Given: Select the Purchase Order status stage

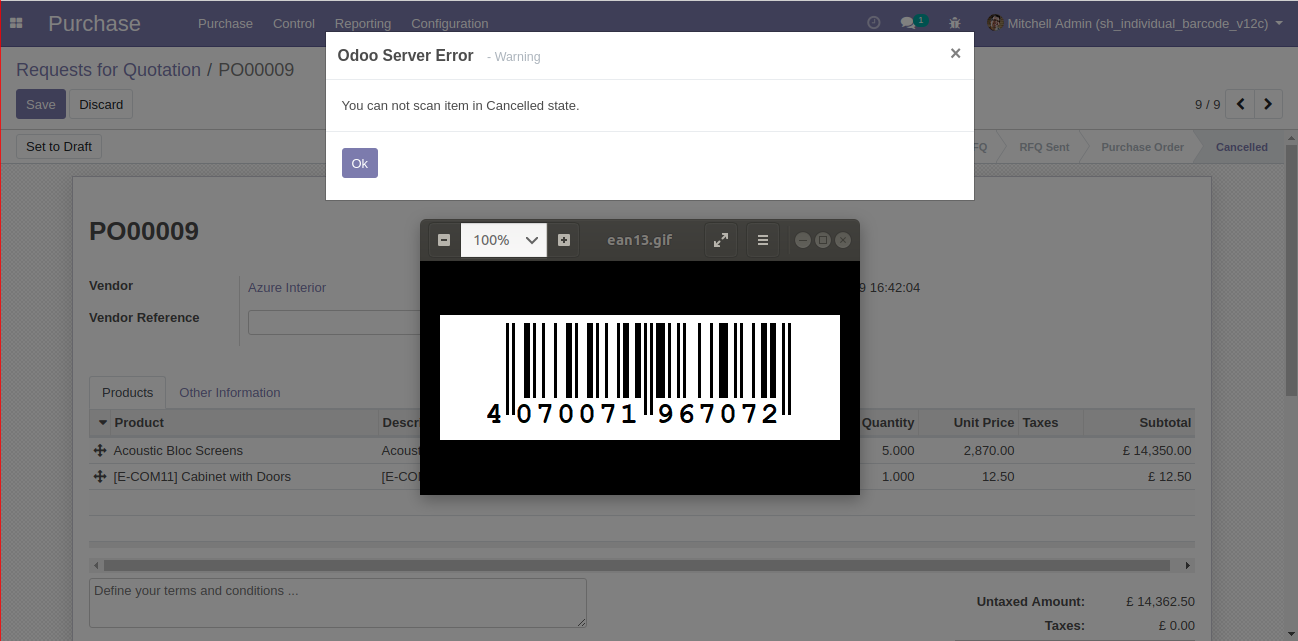Looking at the screenshot, I should point(1142,147).
